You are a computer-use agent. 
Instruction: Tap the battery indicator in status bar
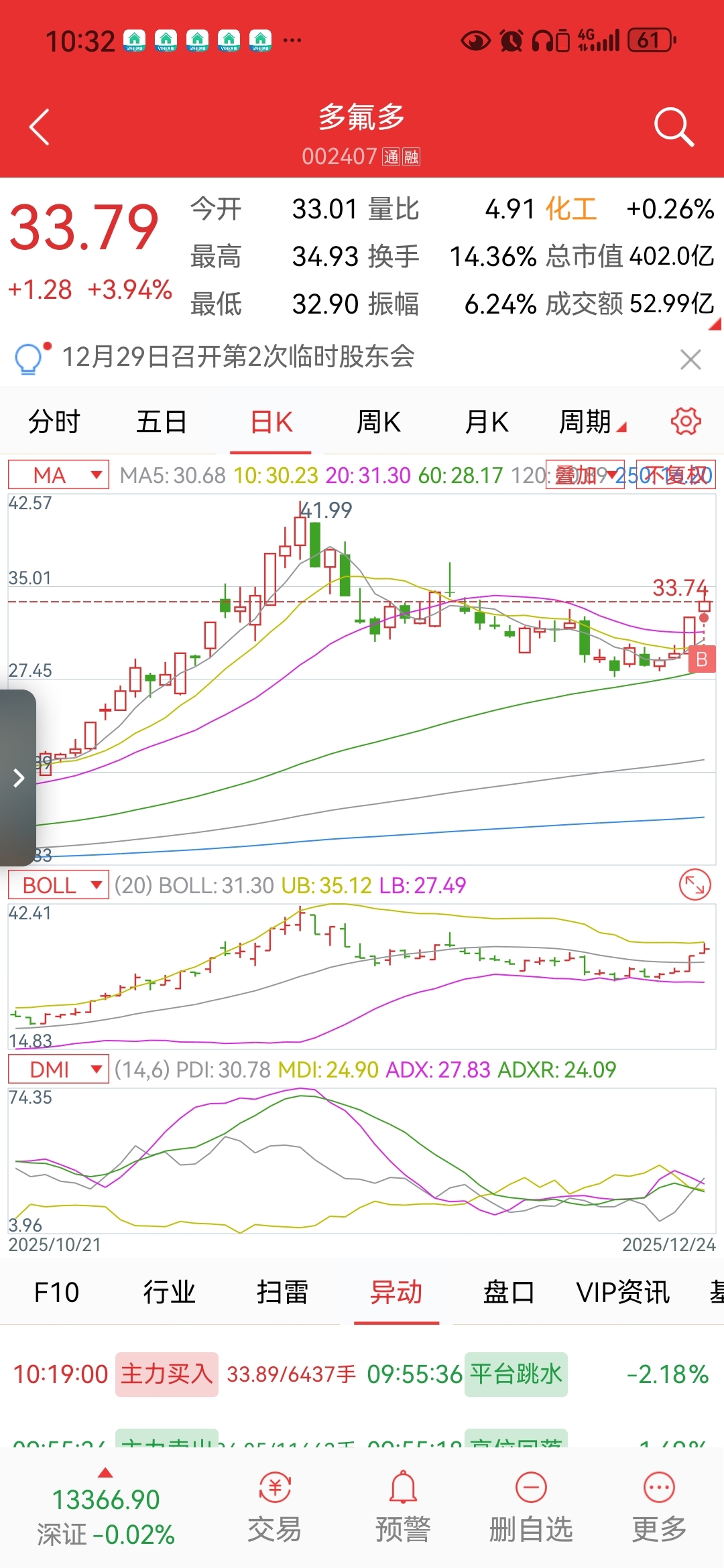(x=652, y=41)
